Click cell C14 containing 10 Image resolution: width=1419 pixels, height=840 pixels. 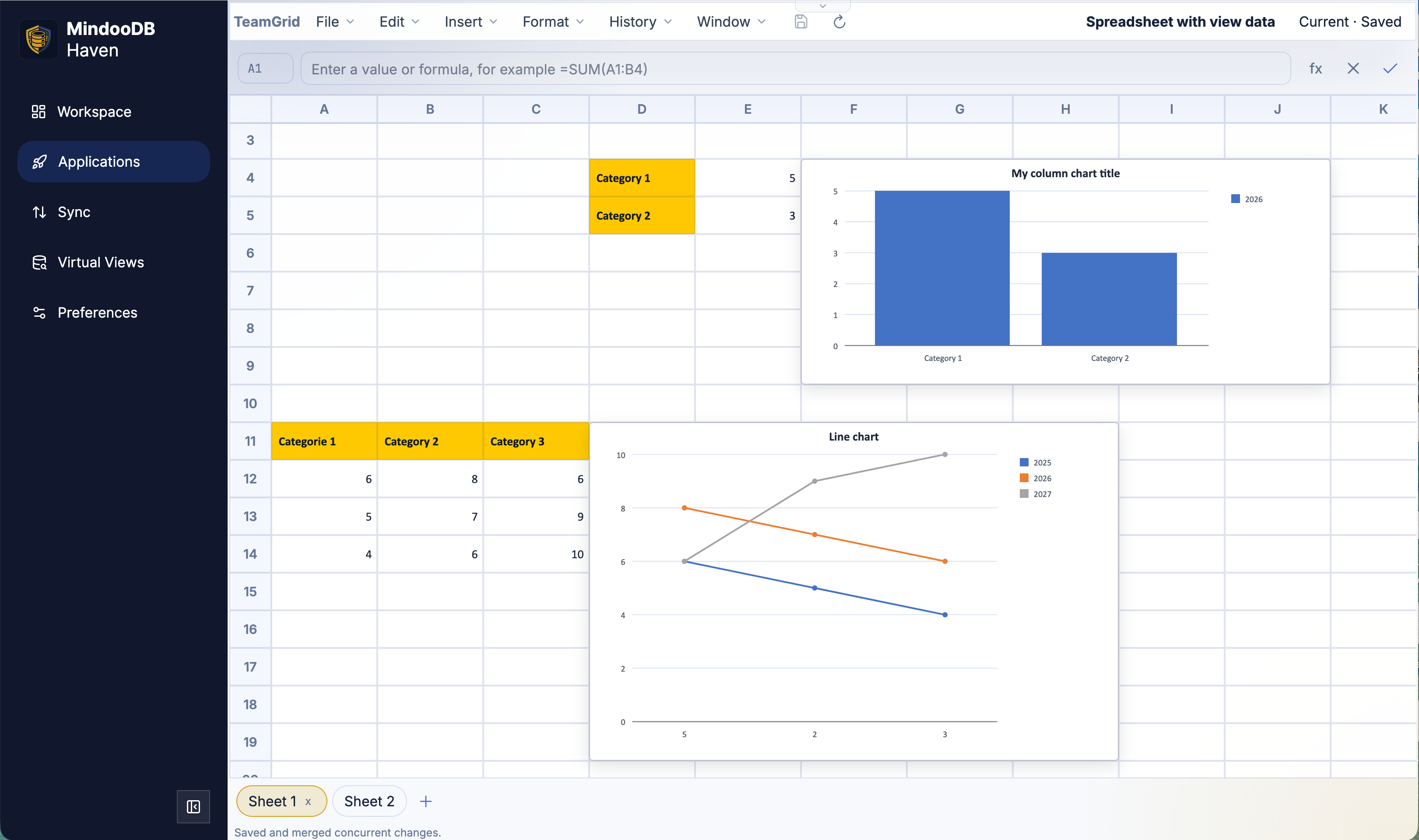pos(536,554)
